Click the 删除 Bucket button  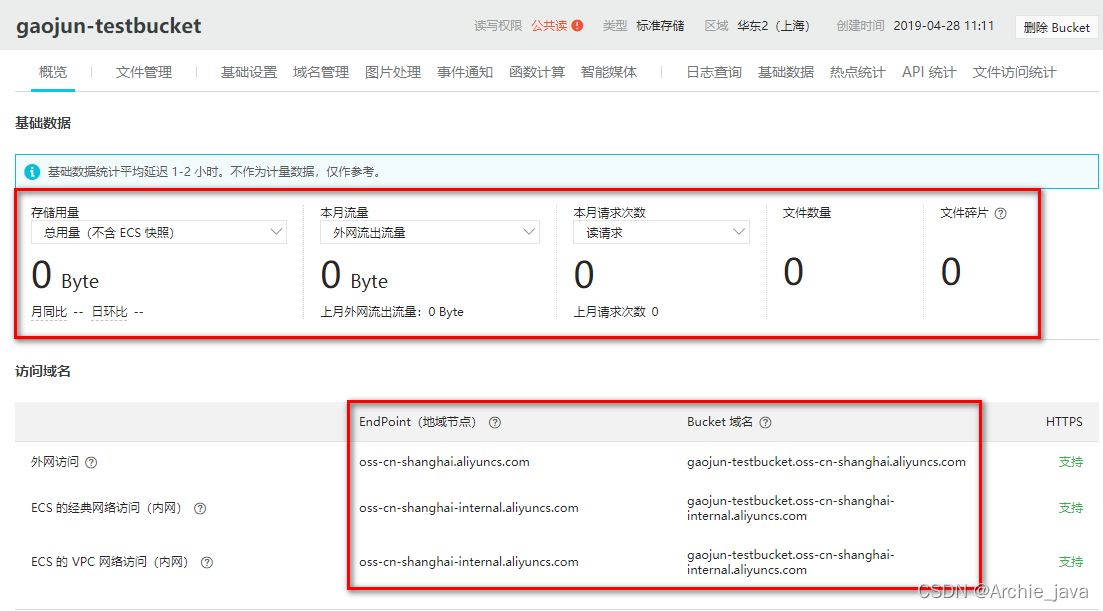pos(1057,27)
